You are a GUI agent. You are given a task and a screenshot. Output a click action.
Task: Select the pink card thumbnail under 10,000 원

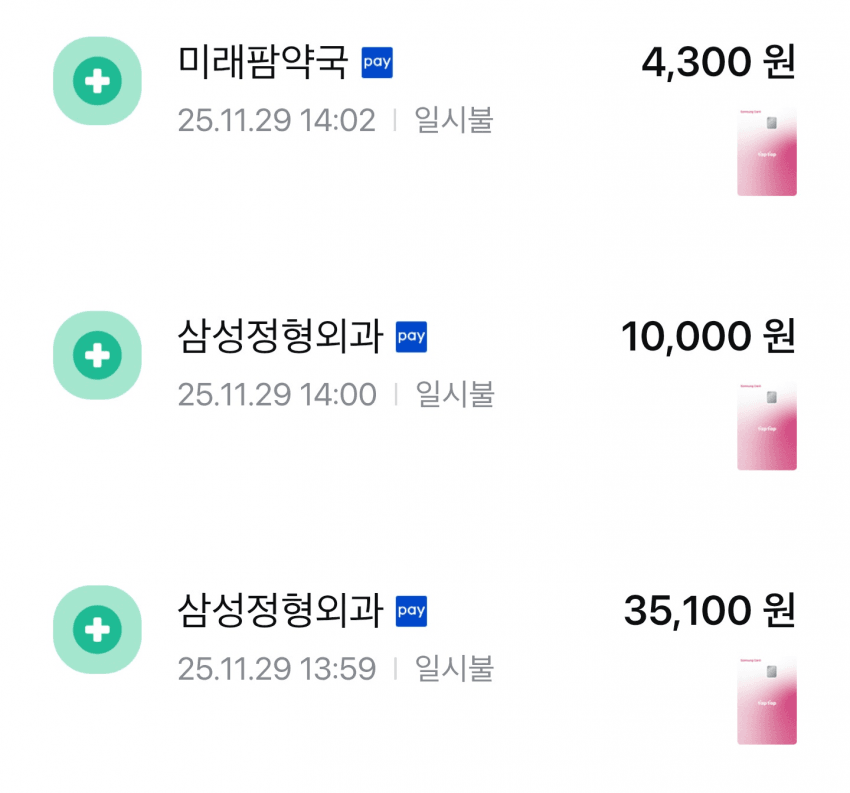(767, 425)
